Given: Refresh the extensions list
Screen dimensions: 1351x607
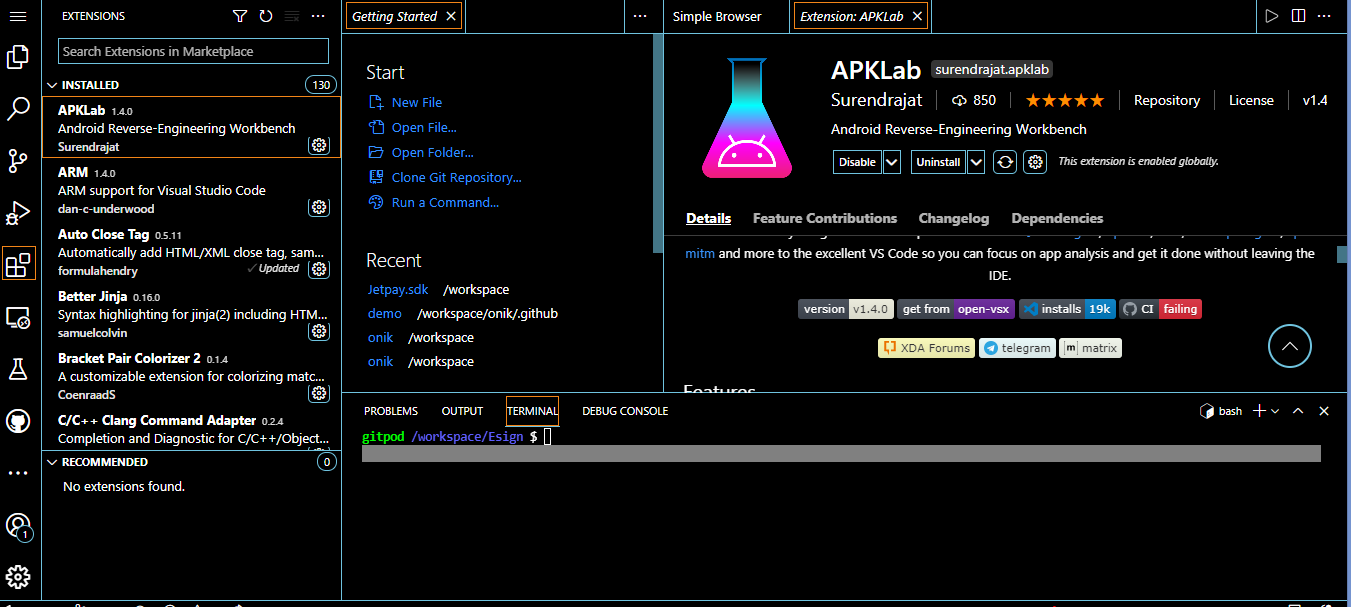Looking at the screenshot, I should (x=266, y=16).
